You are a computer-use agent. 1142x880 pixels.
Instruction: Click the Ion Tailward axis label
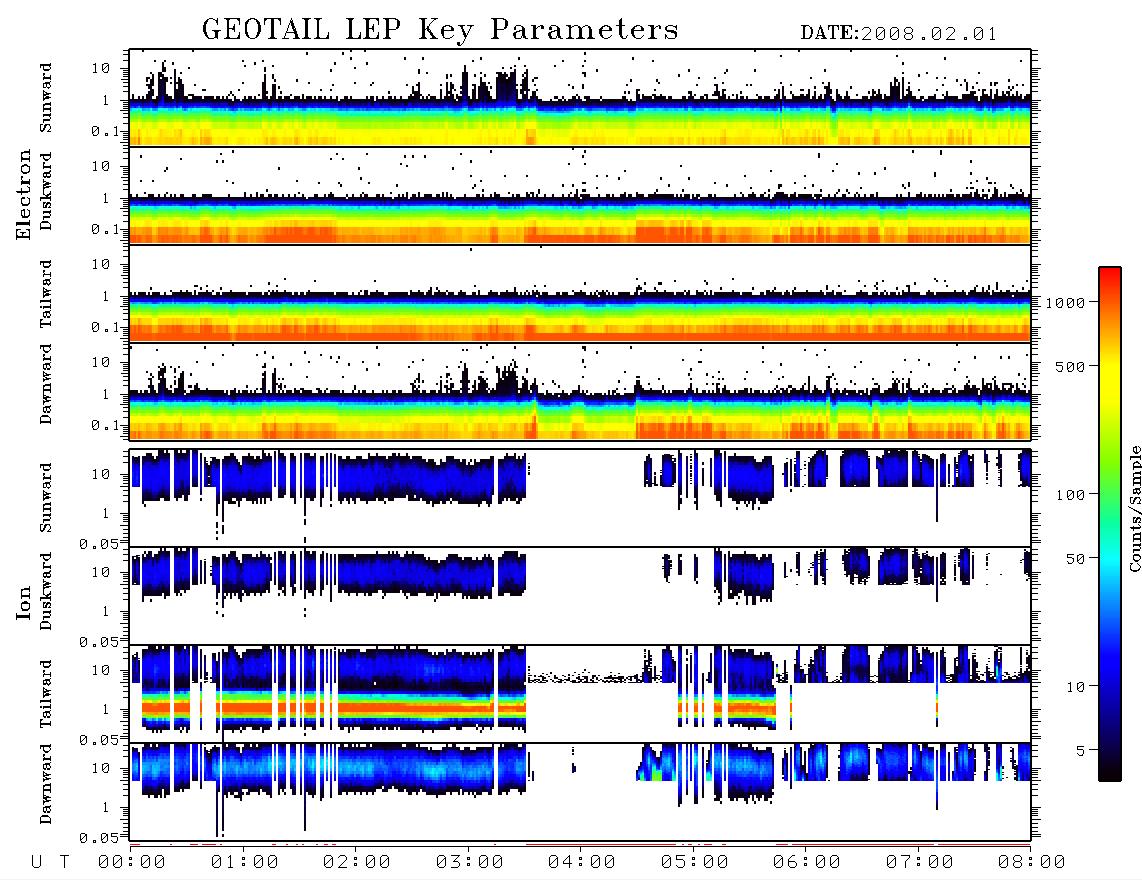[46, 694]
